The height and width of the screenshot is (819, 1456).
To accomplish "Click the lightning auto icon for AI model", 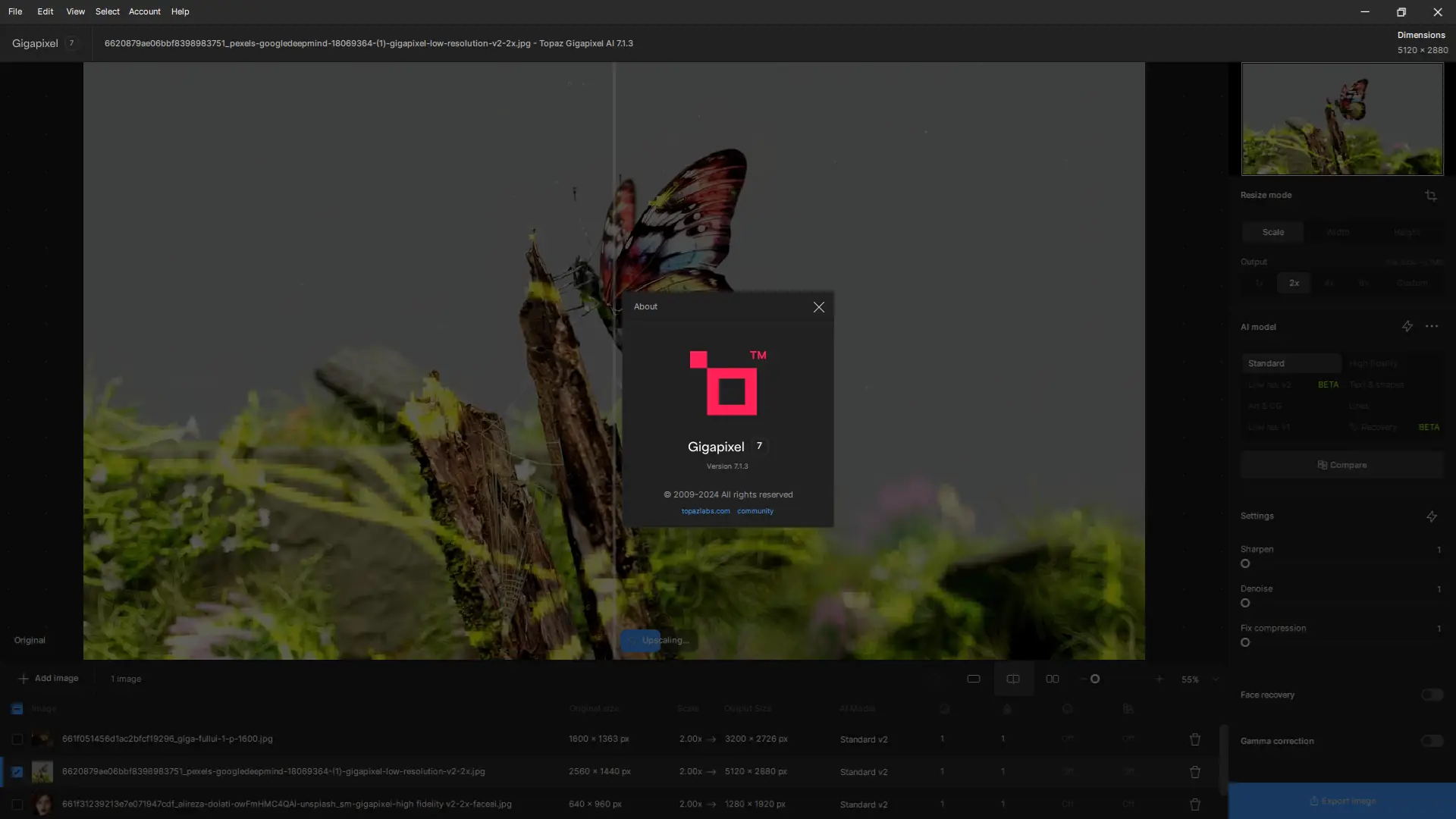I will click(x=1407, y=326).
